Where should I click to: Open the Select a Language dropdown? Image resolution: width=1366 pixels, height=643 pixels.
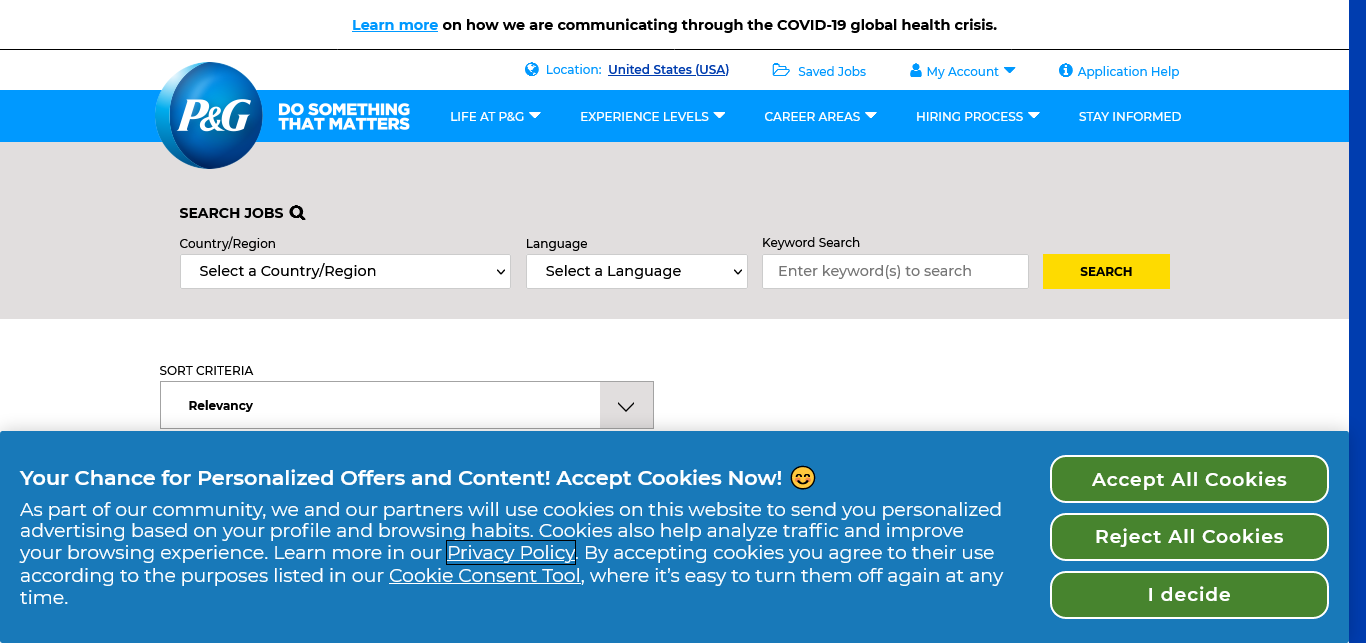pyautogui.click(x=636, y=271)
